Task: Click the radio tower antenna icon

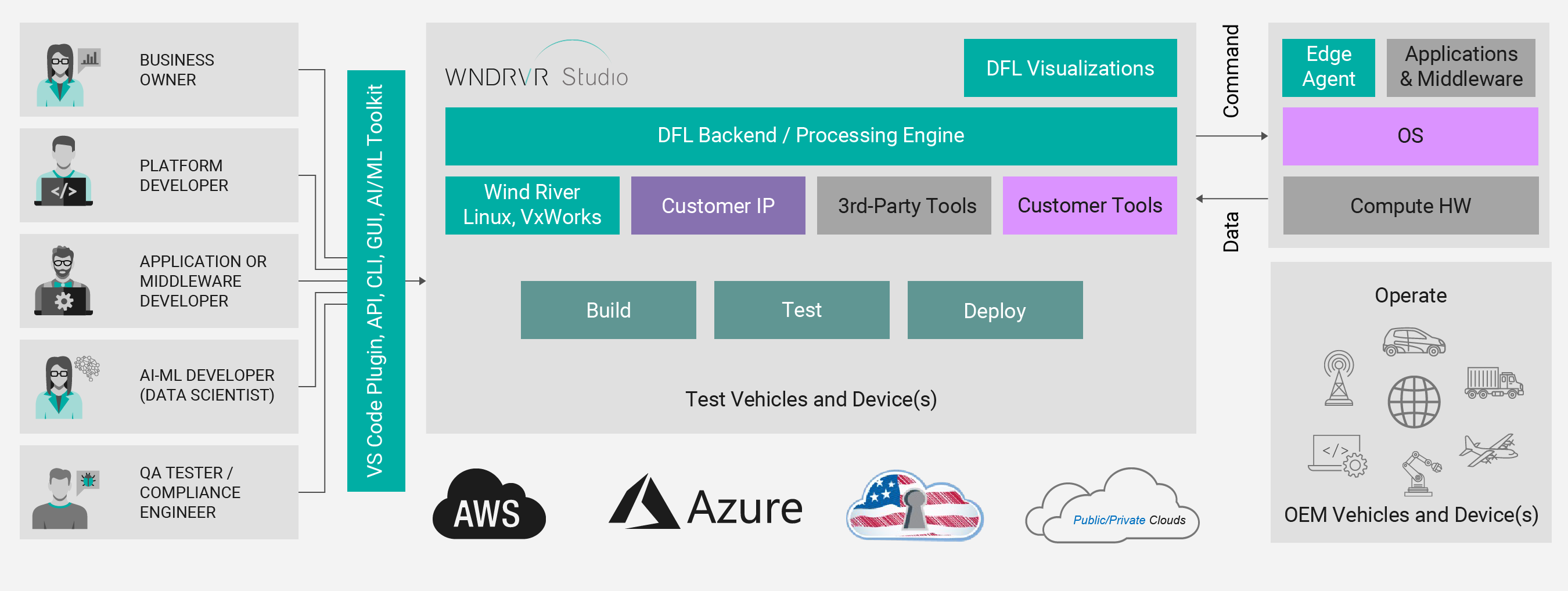Action: [x=1339, y=378]
